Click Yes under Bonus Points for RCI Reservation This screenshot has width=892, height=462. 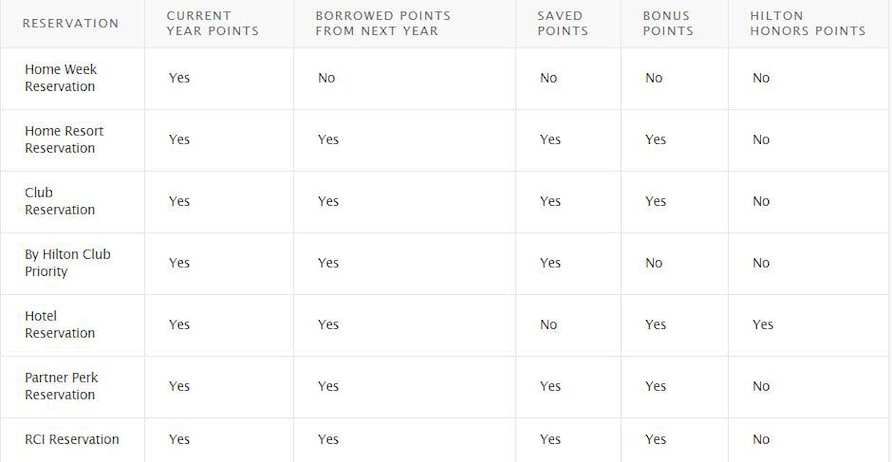click(655, 439)
